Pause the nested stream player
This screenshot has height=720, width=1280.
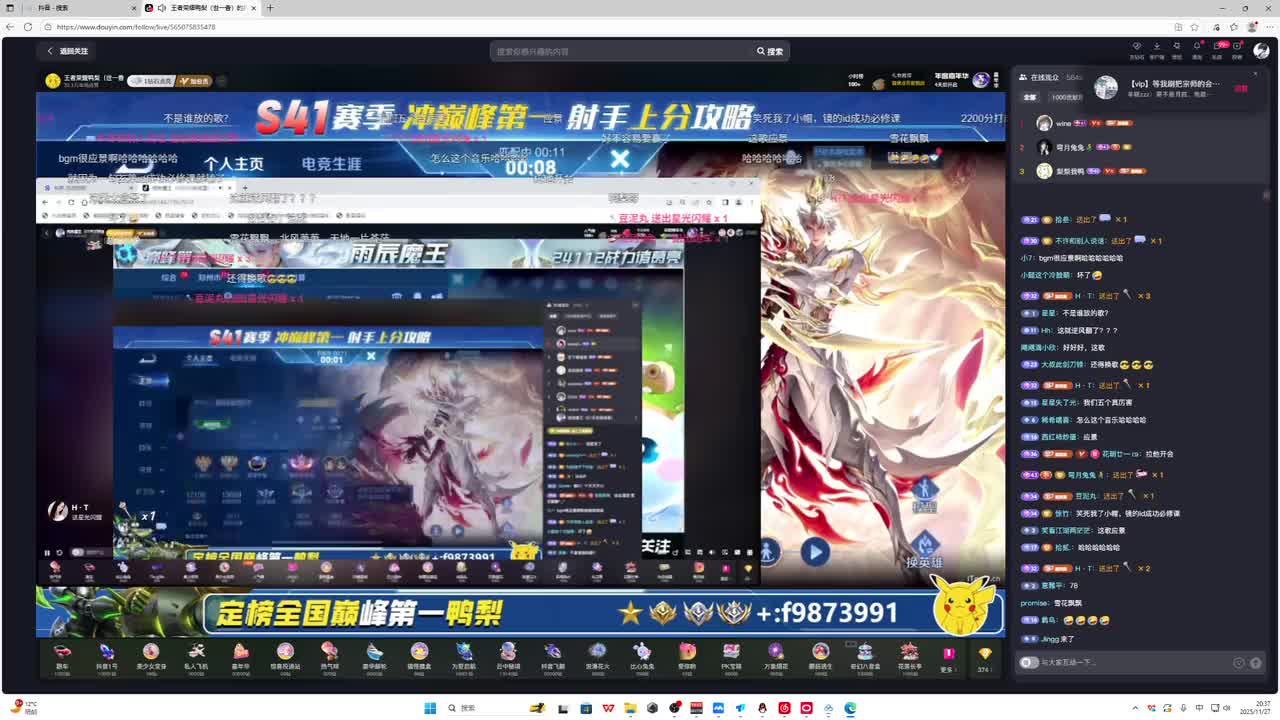pyautogui.click(x=46, y=552)
